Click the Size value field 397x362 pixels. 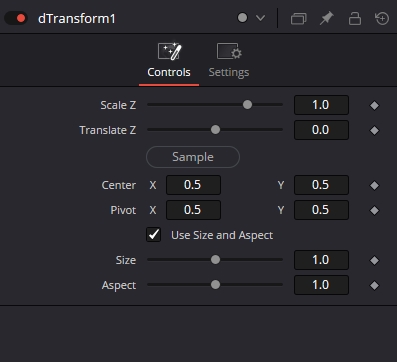click(321, 260)
